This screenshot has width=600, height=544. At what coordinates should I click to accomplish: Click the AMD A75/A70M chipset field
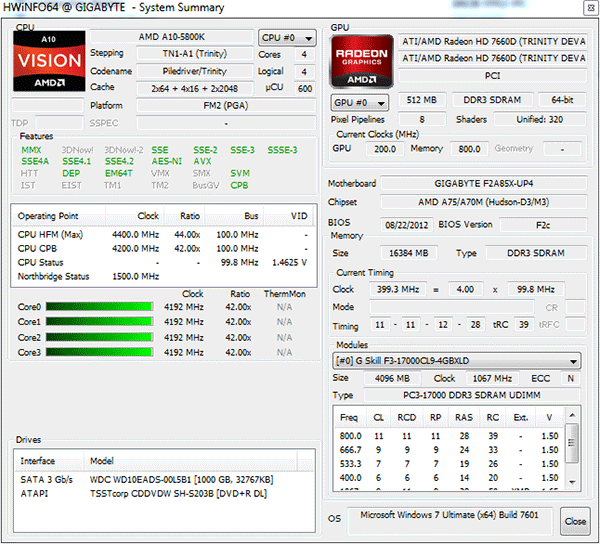484,202
